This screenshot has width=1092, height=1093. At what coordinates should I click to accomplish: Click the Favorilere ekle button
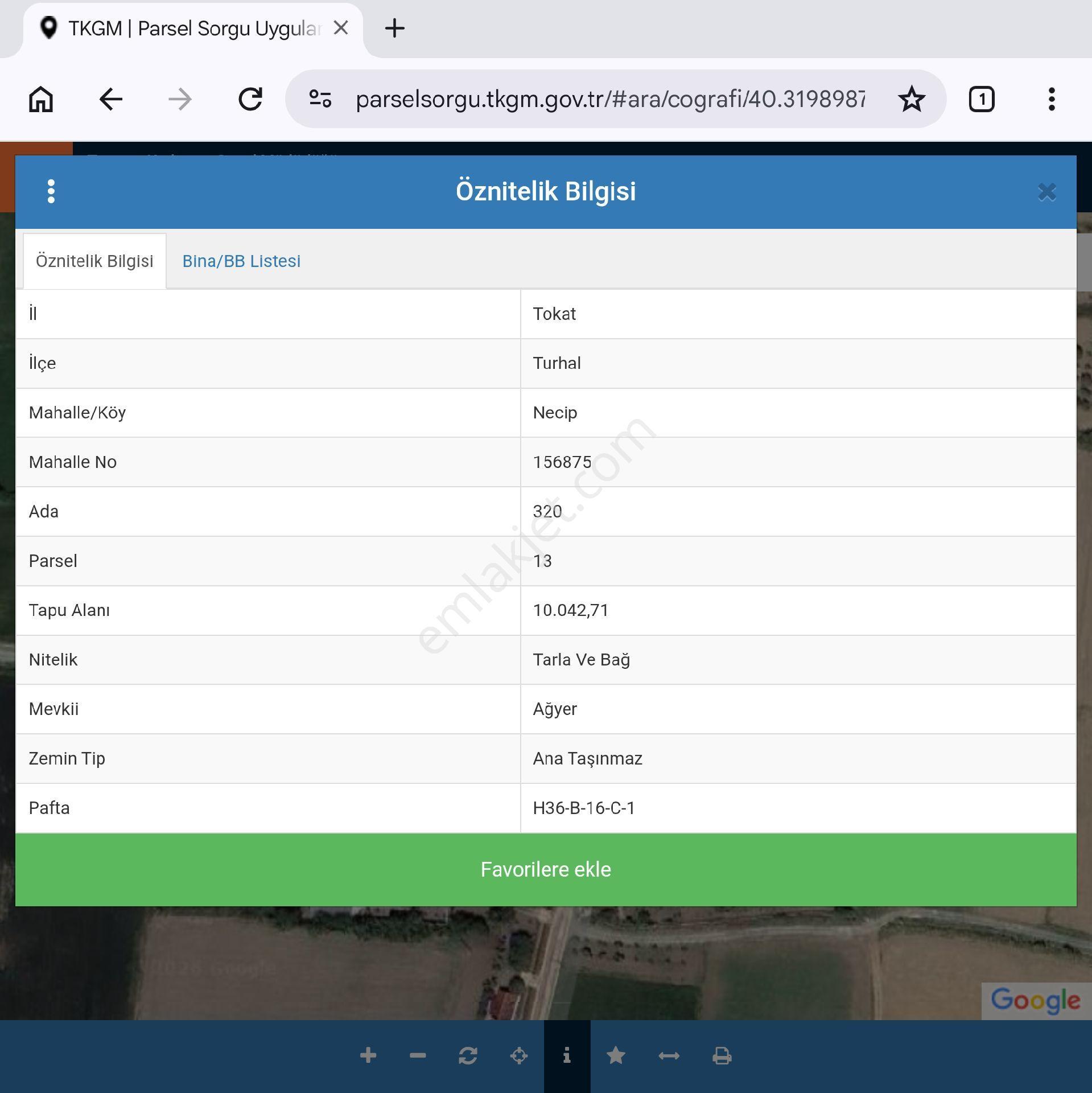[546, 869]
